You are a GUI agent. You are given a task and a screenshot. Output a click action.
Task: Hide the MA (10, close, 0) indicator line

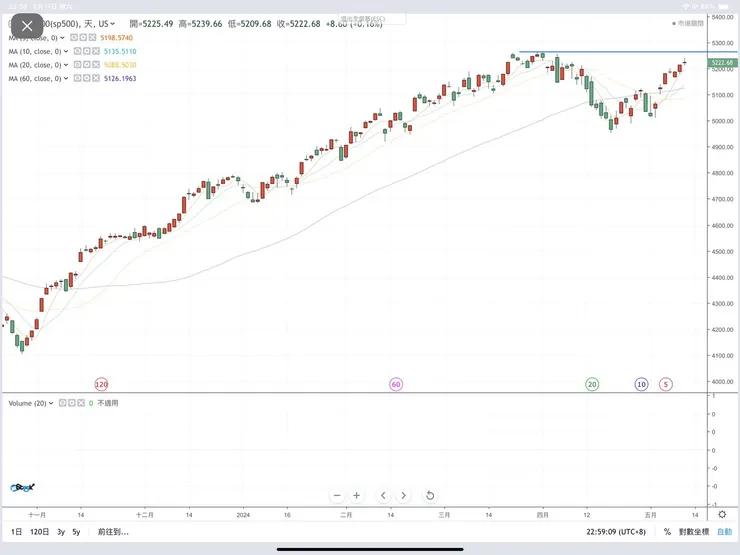(x=78, y=51)
